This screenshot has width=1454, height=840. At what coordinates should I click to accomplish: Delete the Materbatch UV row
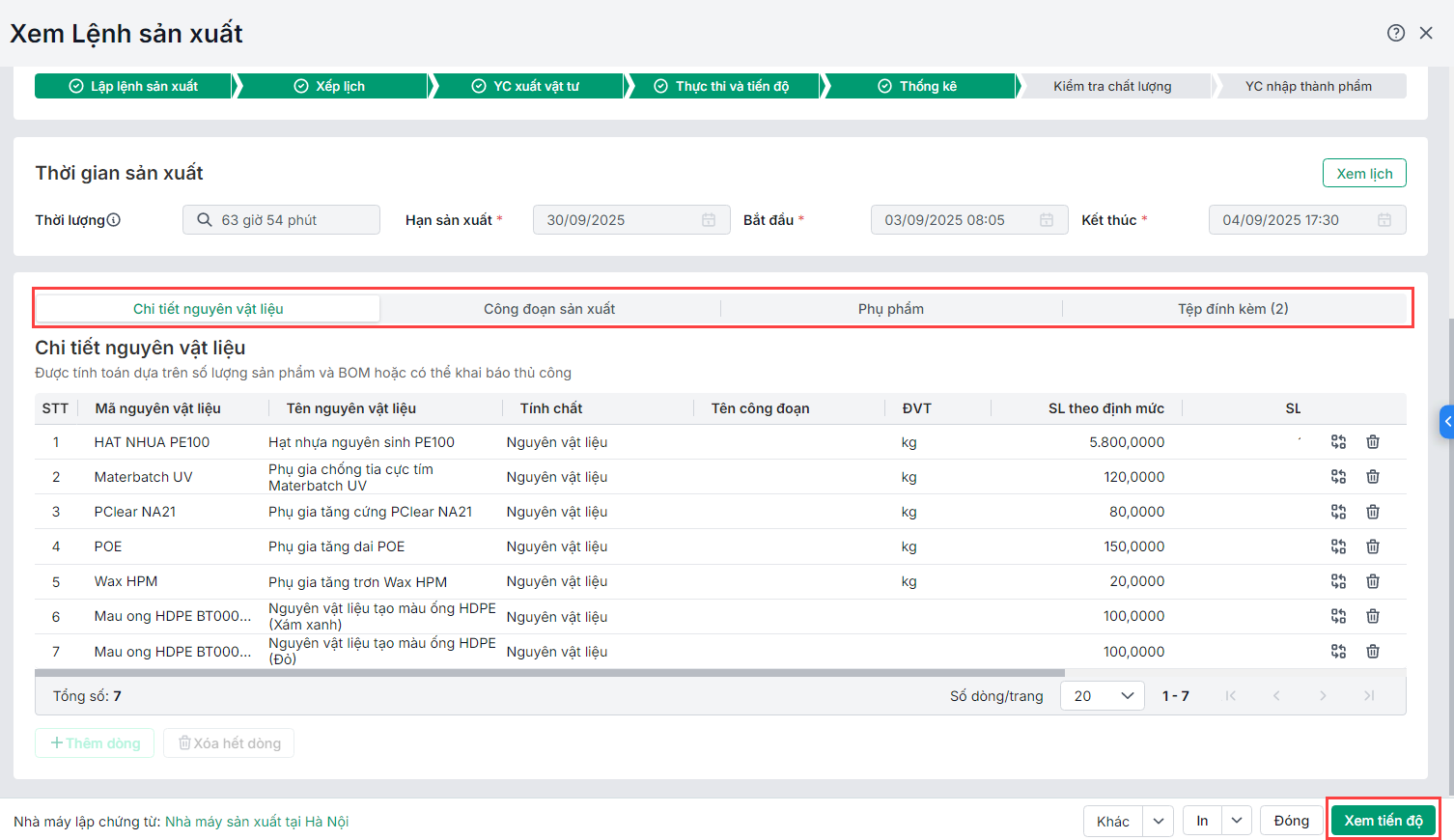(1373, 477)
